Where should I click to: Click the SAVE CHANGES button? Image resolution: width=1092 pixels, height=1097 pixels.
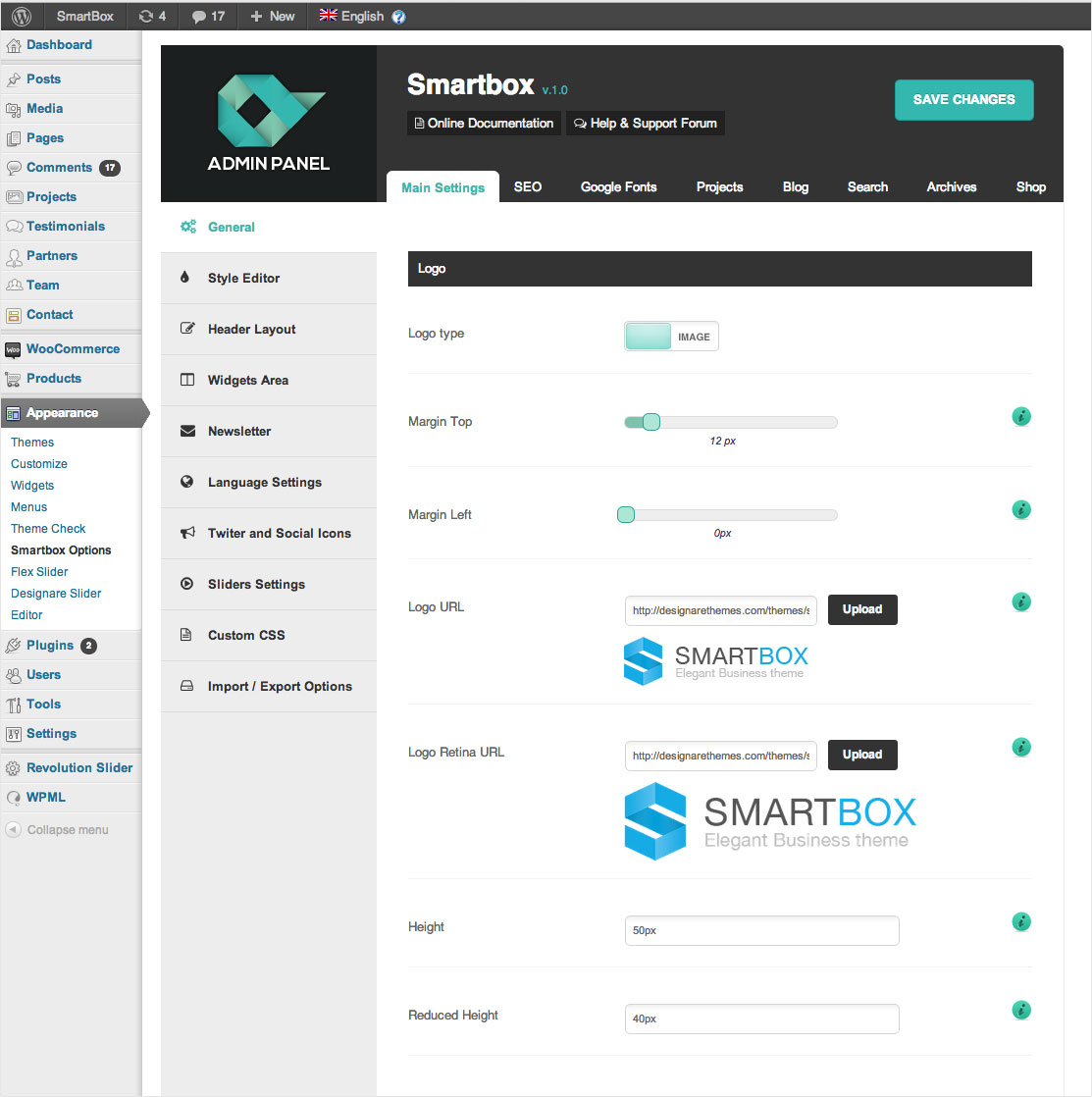(x=964, y=99)
